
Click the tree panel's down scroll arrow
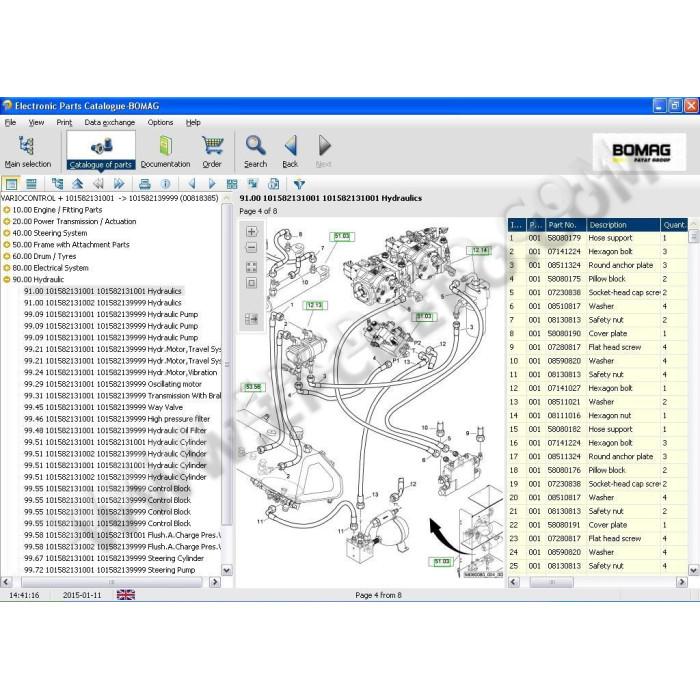click(x=227, y=570)
